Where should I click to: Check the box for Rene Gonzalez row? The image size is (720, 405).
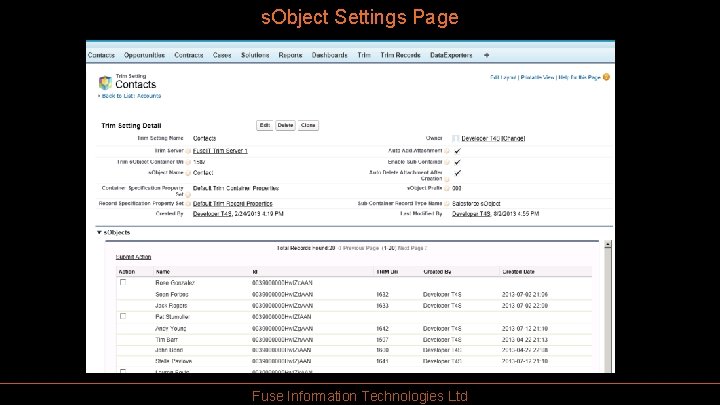(x=123, y=282)
